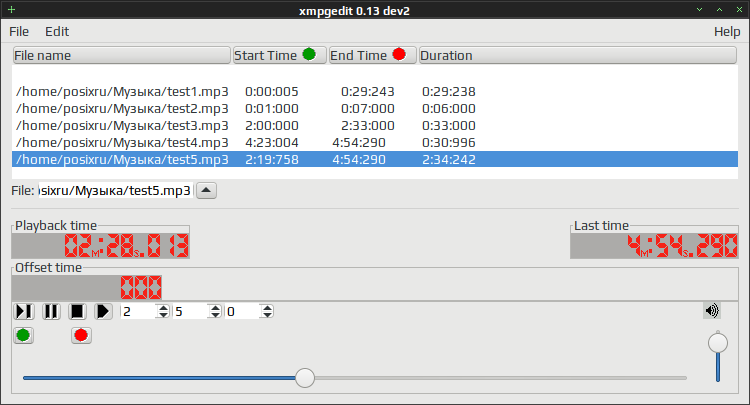
Task: Set end time with the red circle button
Action: [81, 335]
